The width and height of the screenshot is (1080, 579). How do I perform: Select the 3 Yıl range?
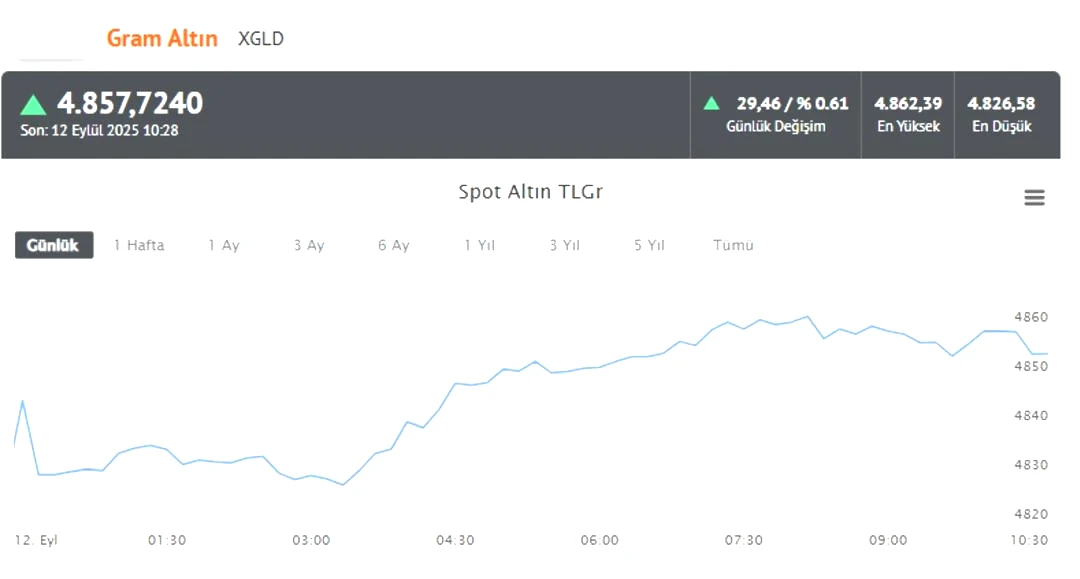564,245
